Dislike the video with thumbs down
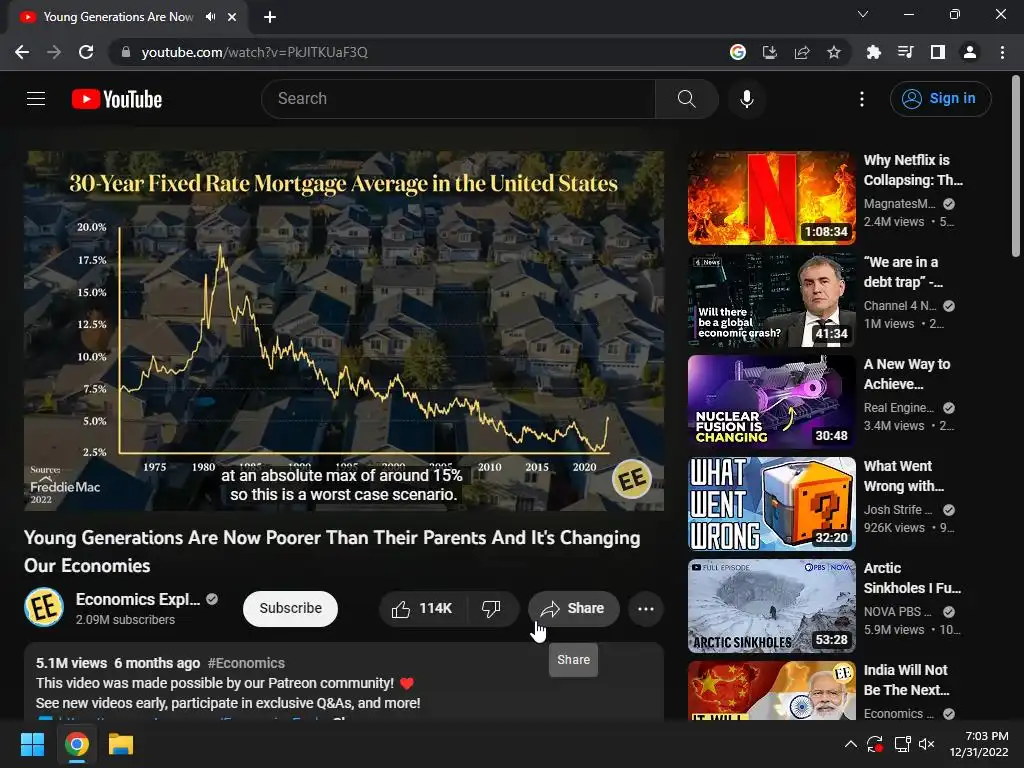The width and height of the screenshot is (1024, 768). click(492, 609)
